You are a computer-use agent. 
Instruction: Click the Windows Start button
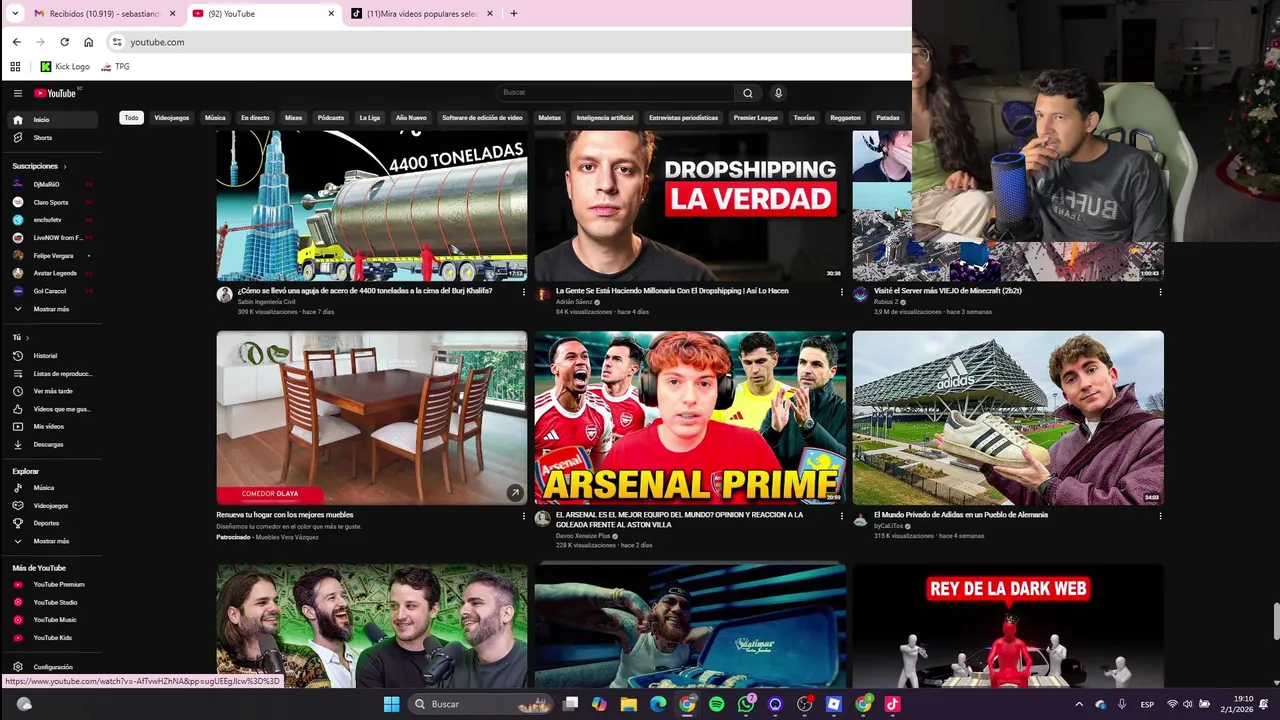[391, 704]
